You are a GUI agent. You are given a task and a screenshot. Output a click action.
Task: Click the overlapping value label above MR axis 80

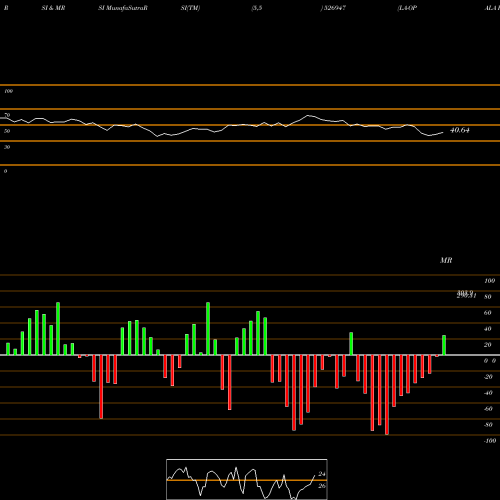(466, 294)
